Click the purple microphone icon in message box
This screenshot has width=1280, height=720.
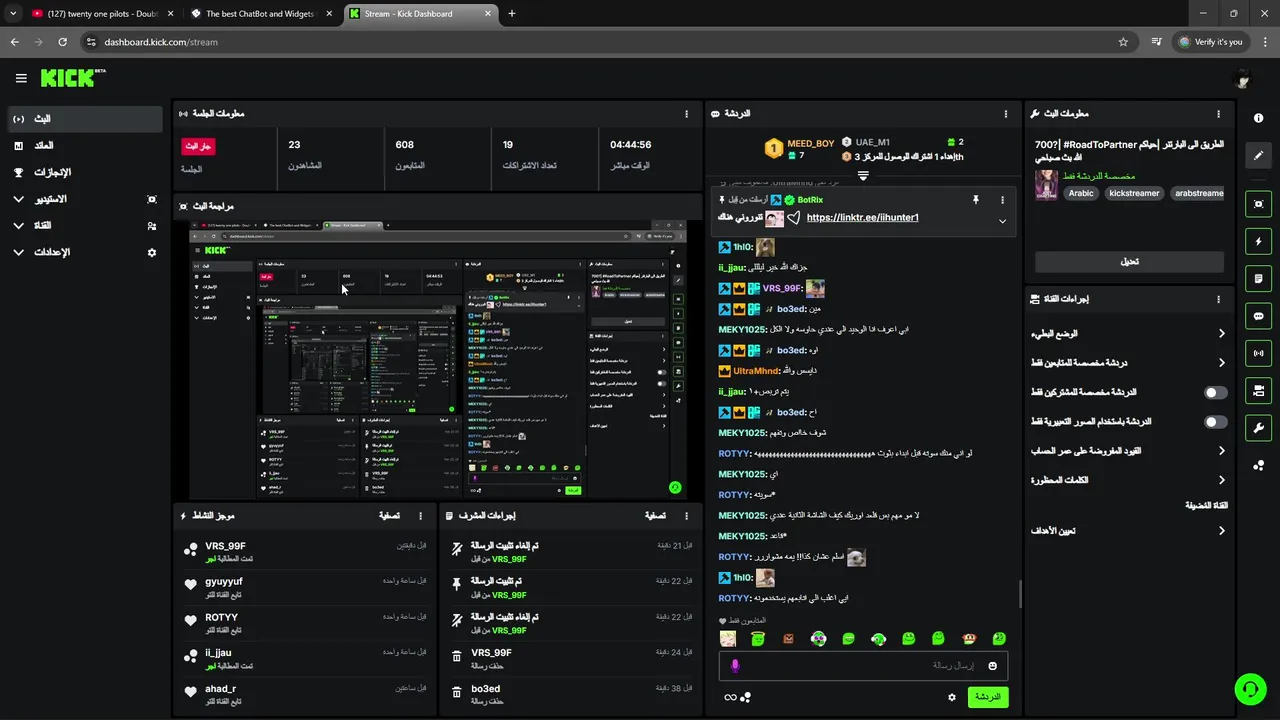pyautogui.click(x=735, y=666)
